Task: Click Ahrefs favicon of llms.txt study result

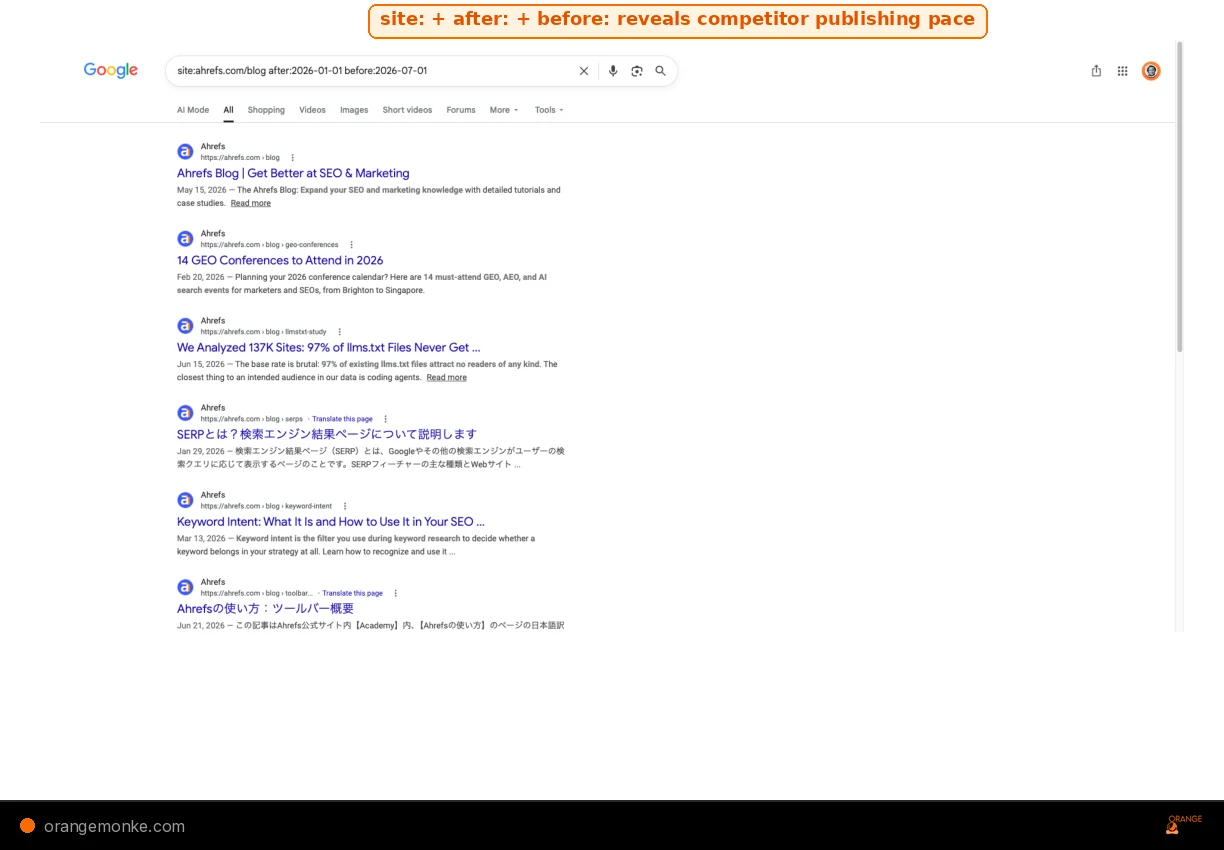Action: pos(185,326)
